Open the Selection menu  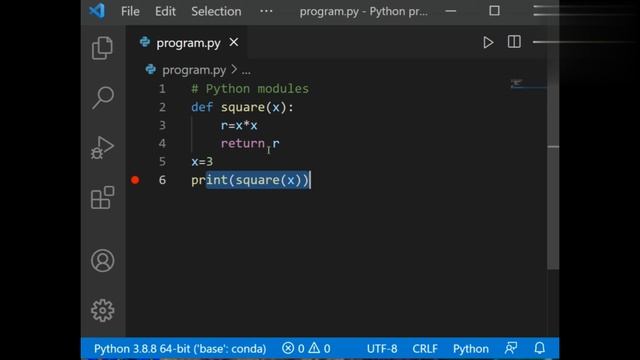216,11
